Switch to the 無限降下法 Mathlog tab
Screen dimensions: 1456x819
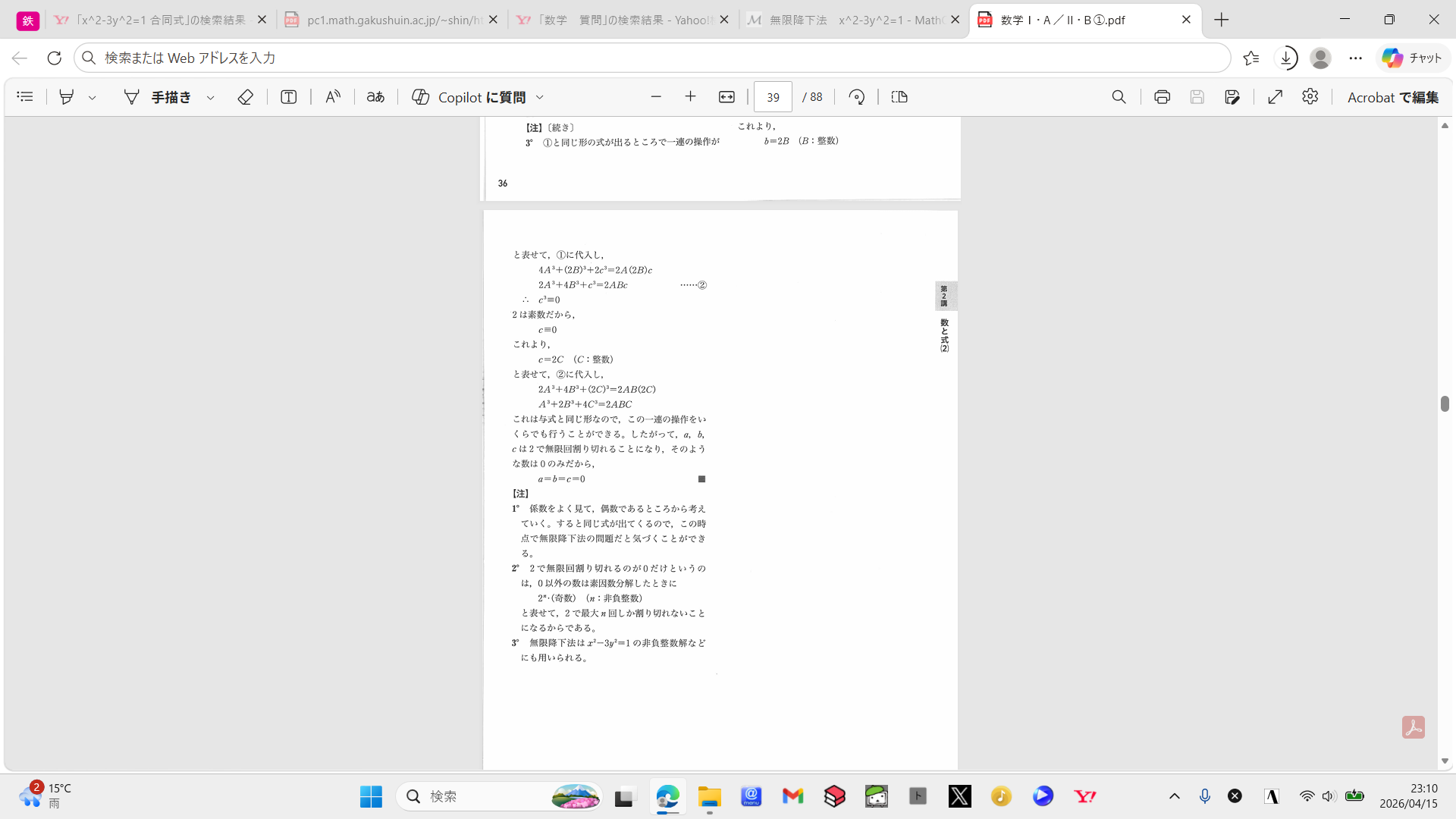click(x=844, y=20)
